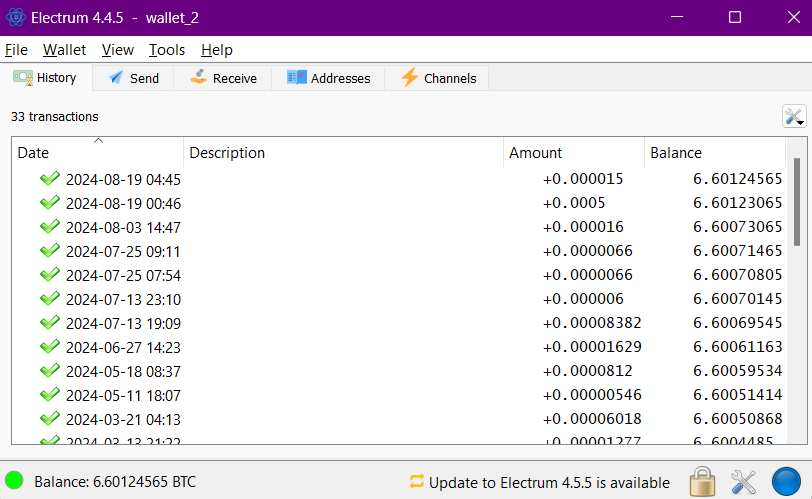This screenshot has width=812, height=499.
Task: Open the View menu
Action: coord(118,50)
